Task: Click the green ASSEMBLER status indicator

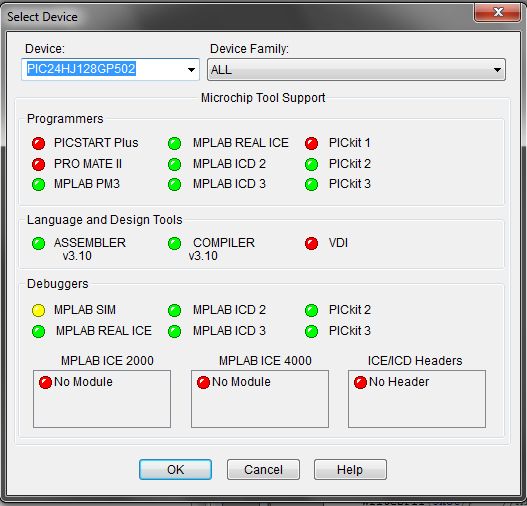Action: [x=38, y=244]
